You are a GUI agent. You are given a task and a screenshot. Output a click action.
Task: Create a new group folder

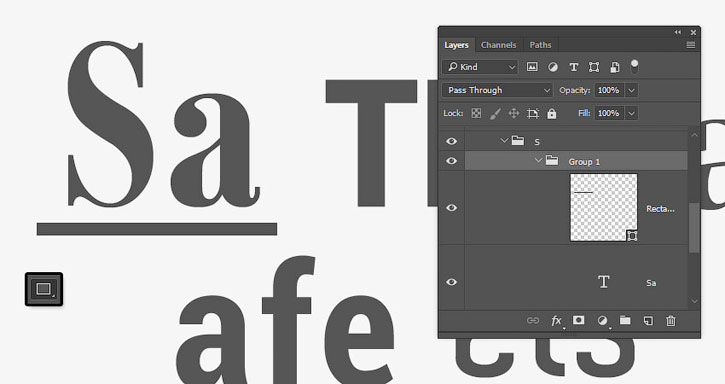pos(625,320)
